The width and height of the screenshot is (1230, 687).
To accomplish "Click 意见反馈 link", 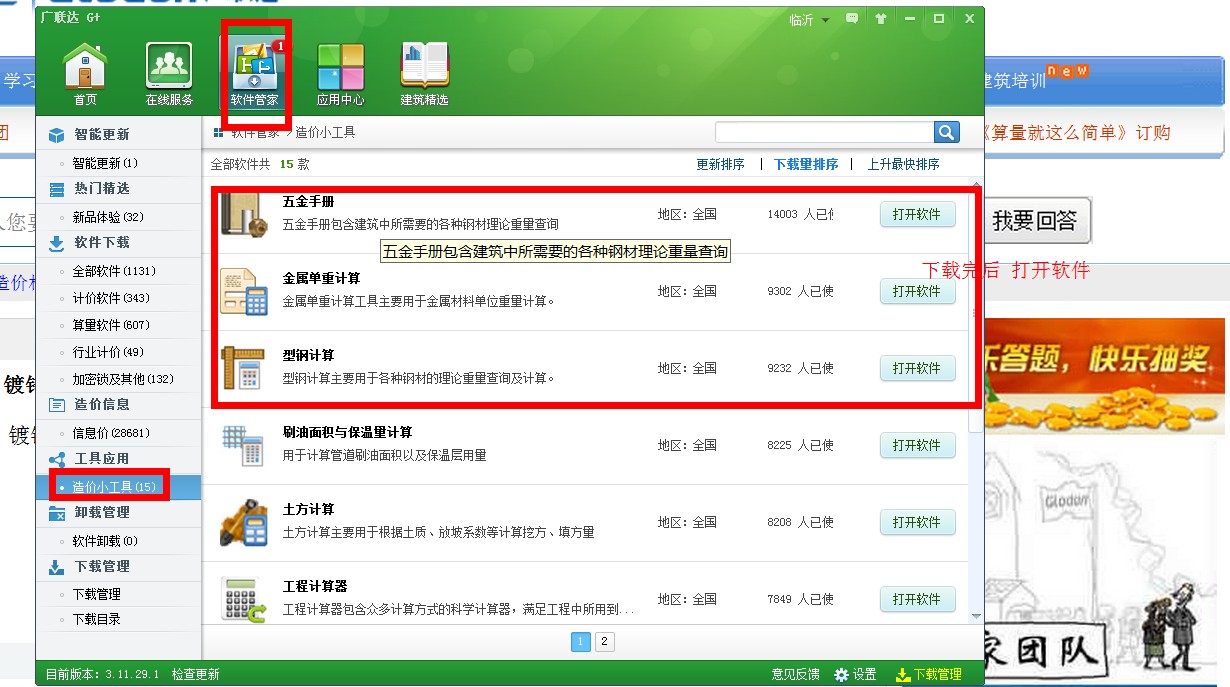I will tap(796, 675).
